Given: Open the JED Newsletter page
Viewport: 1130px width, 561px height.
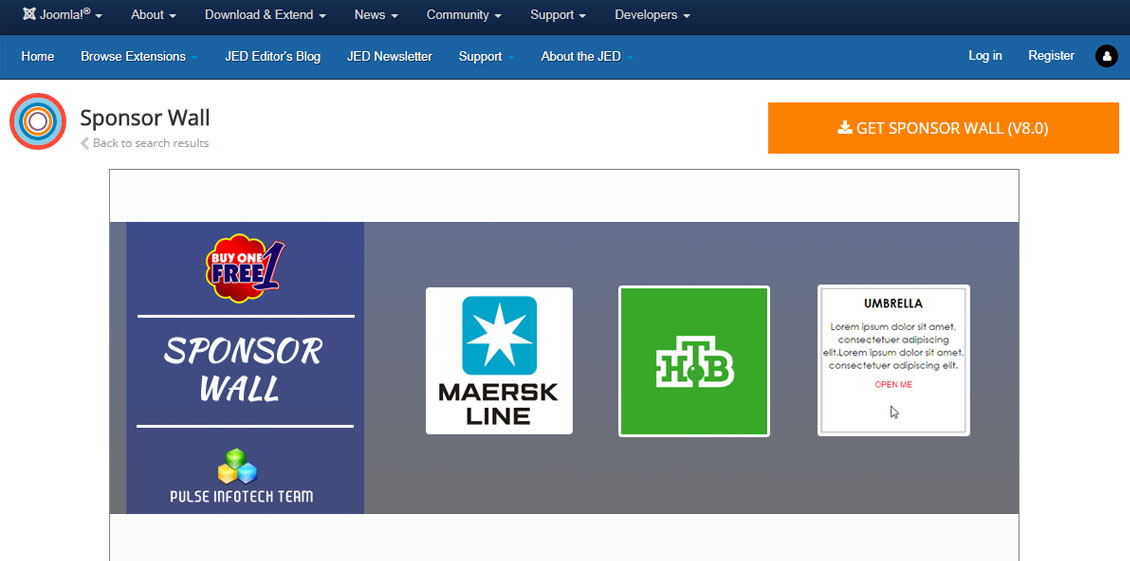Looking at the screenshot, I should tap(389, 56).
